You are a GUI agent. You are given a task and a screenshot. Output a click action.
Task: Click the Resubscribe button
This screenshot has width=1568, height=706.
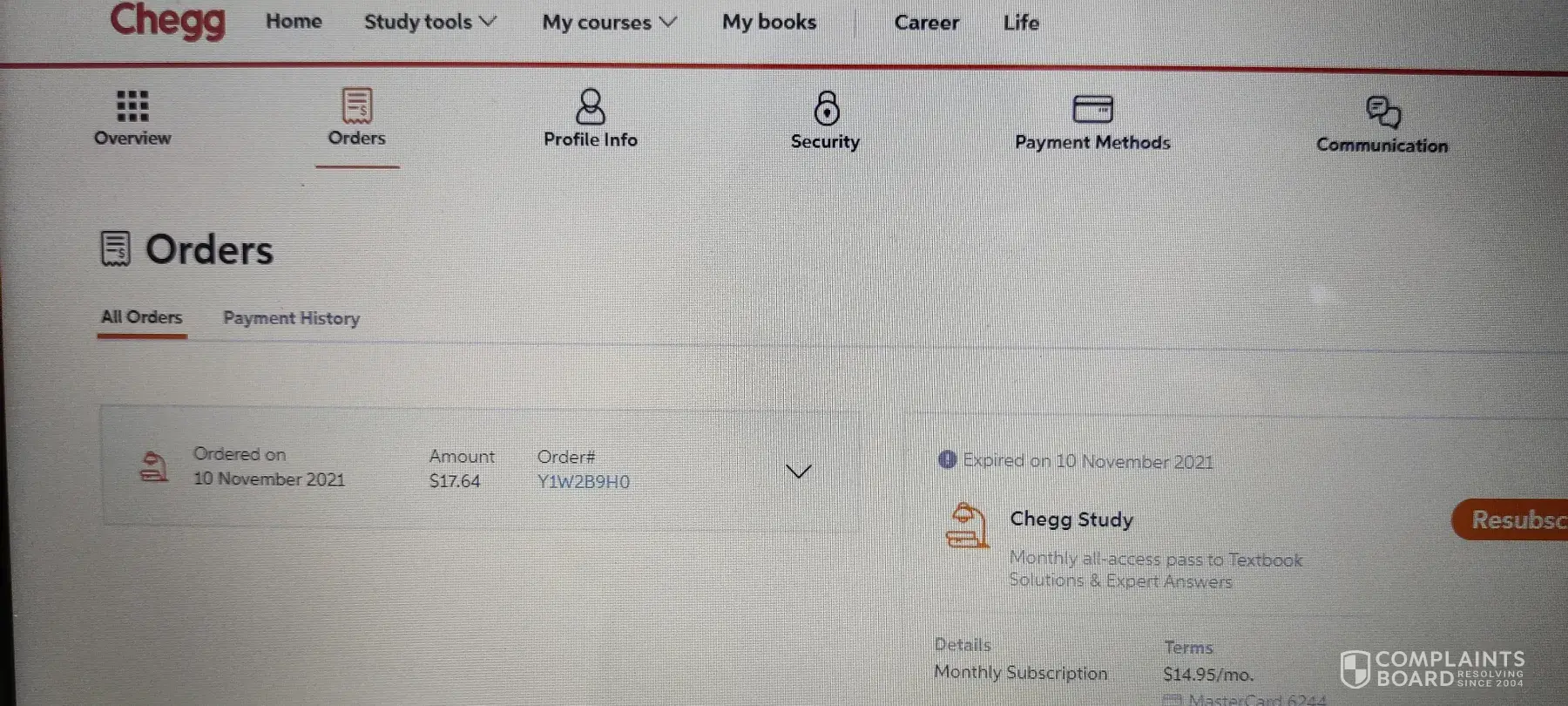[1510, 519]
